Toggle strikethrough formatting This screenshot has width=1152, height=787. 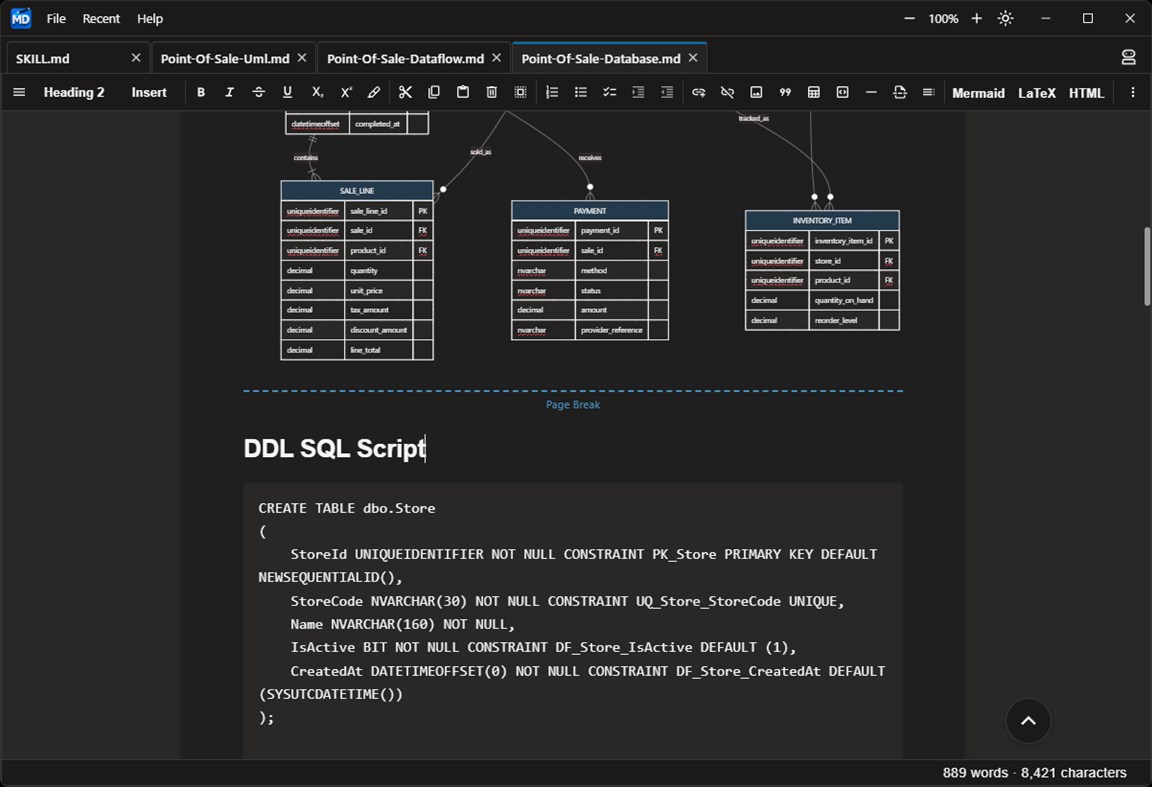(x=259, y=93)
